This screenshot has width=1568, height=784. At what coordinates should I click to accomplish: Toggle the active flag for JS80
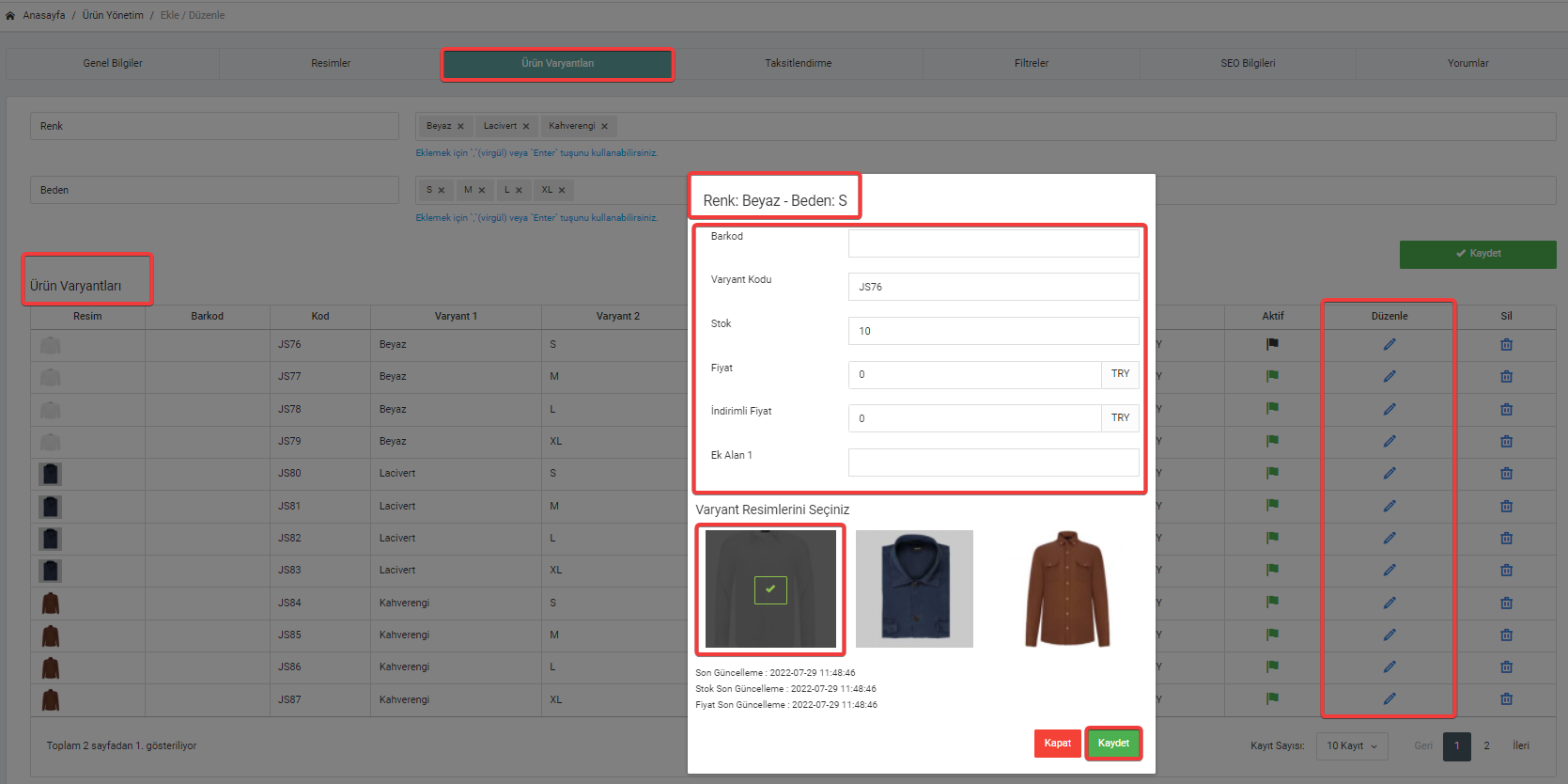pos(1272,473)
